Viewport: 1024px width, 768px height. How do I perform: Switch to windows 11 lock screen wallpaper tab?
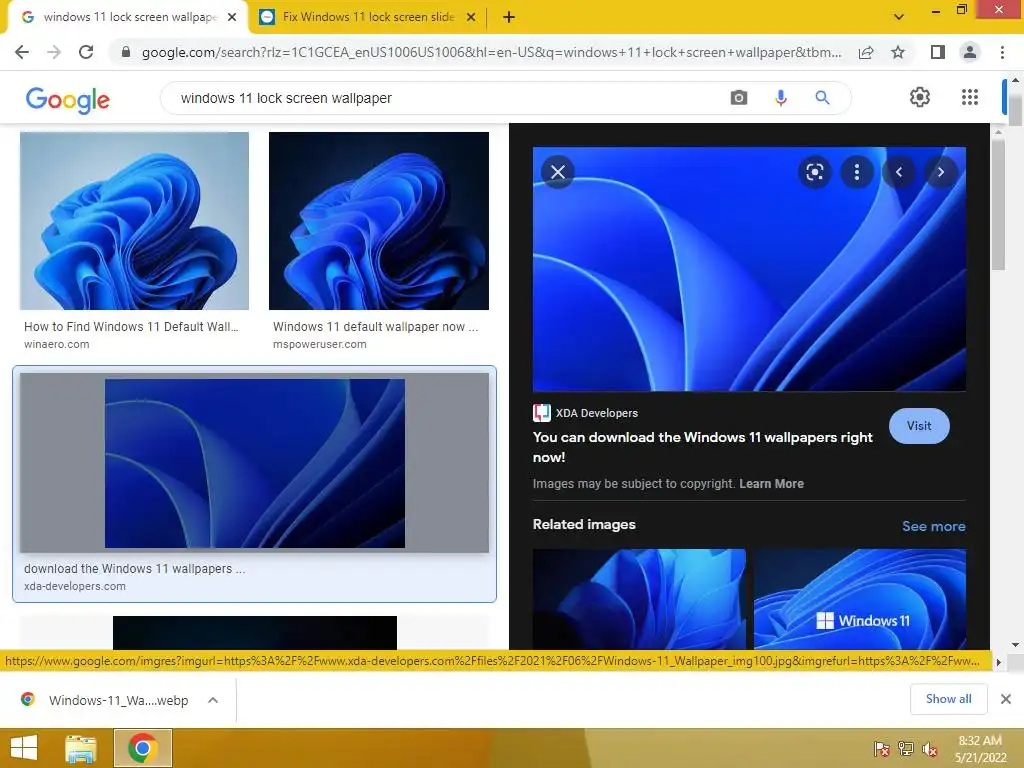tap(129, 17)
